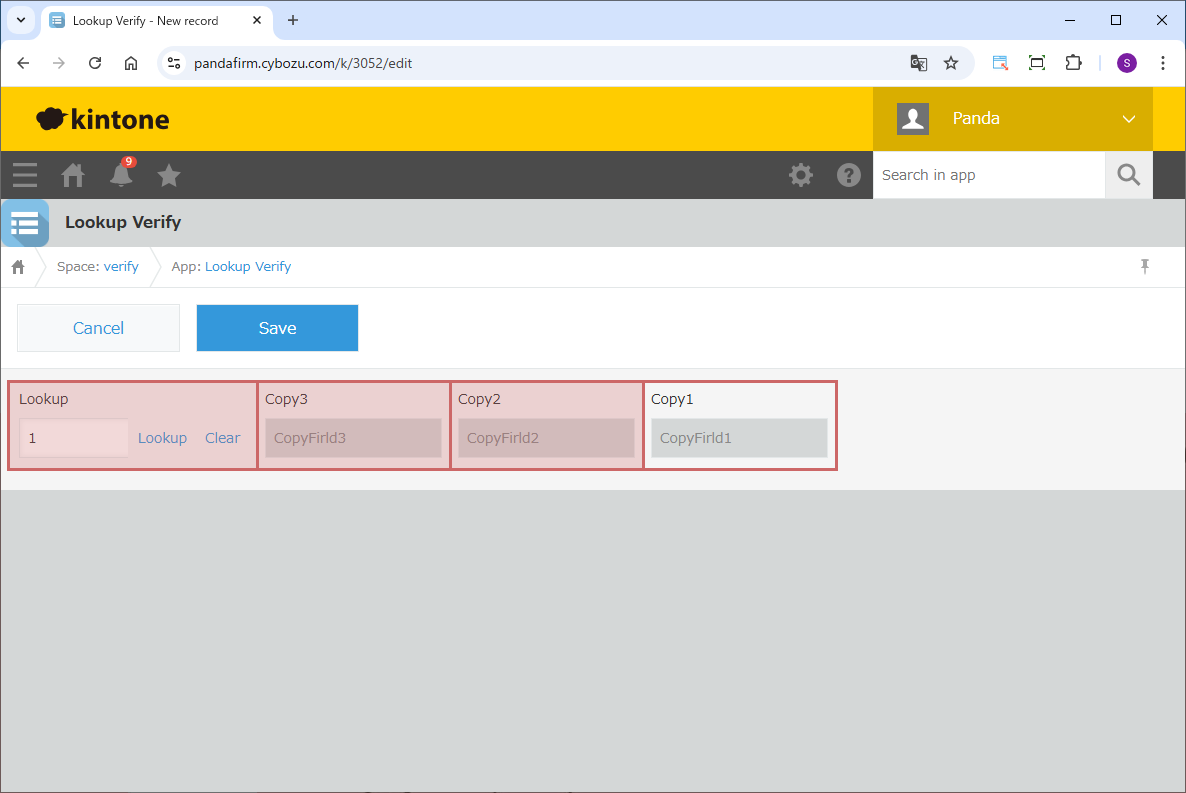Viewport: 1186px width, 793px height.
Task: Go to kintone portal home icon
Action: [x=73, y=175]
